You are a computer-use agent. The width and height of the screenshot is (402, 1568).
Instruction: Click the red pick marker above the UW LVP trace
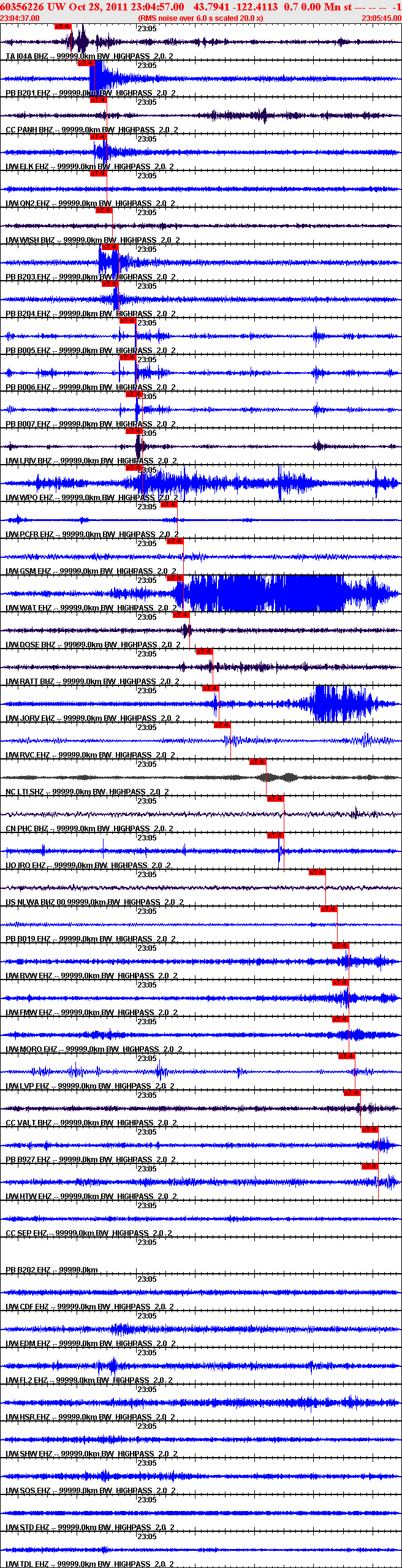pos(347,1056)
